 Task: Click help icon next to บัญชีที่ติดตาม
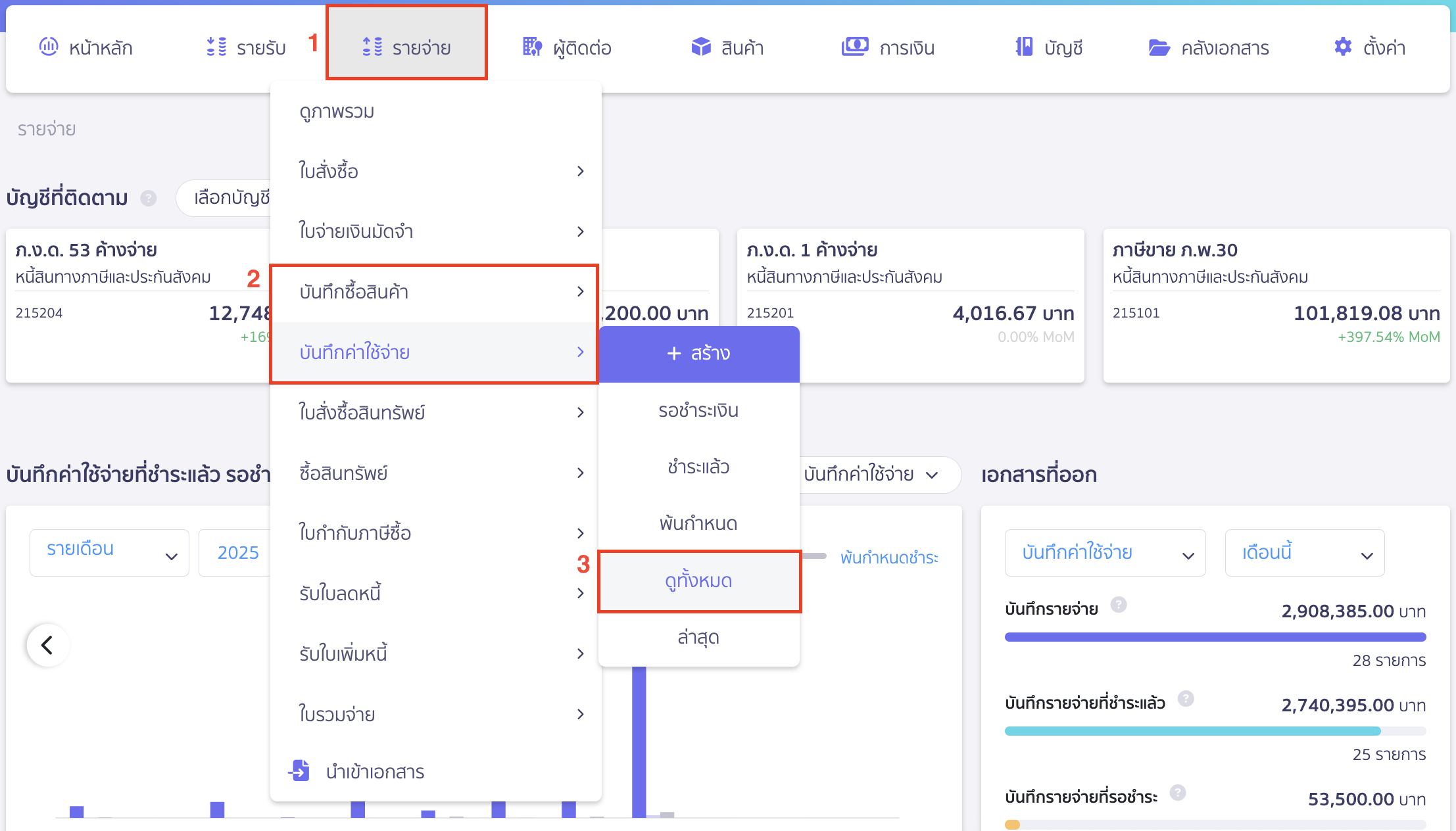tap(149, 199)
